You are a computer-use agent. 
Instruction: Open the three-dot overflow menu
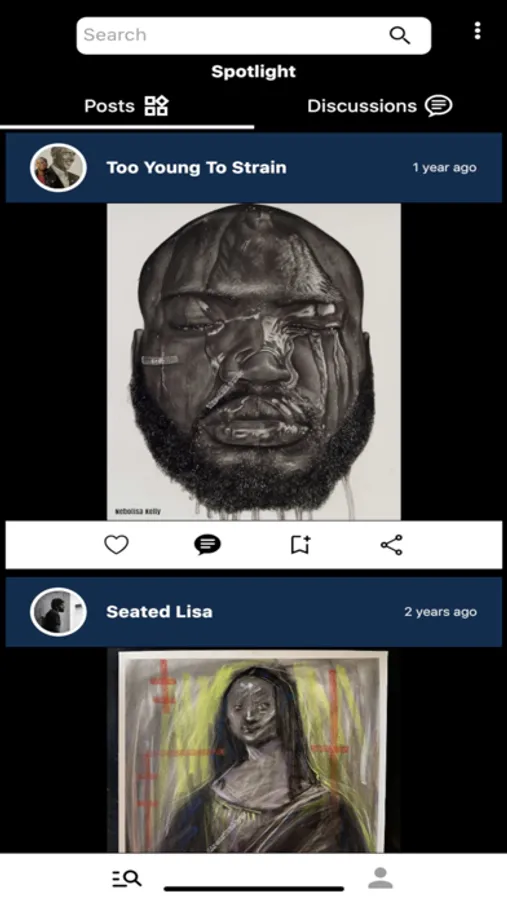pyautogui.click(x=477, y=31)
